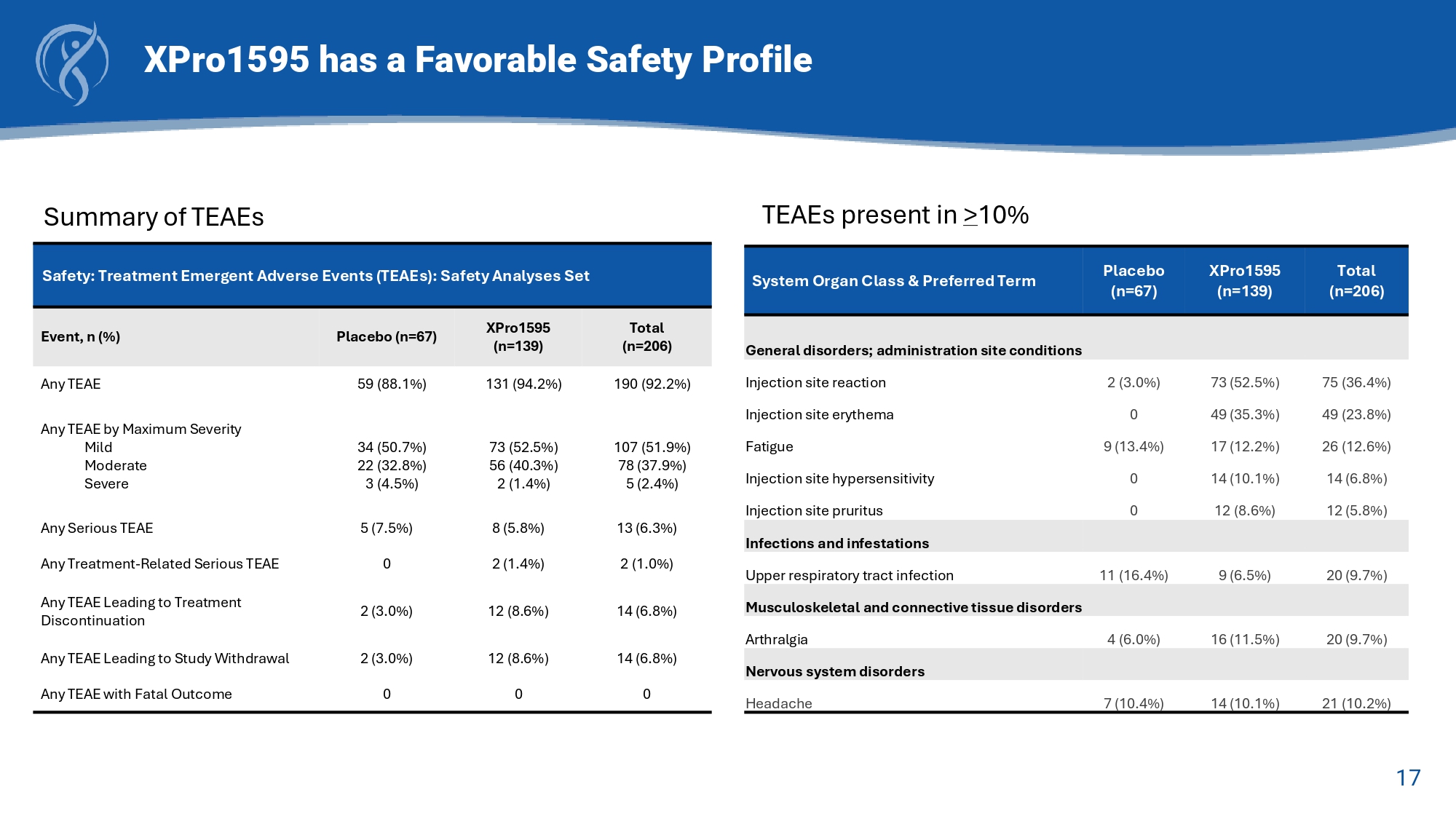Click the Infections and infestations section header
This screenshot has width=1456, height=819.
[837, 543]
